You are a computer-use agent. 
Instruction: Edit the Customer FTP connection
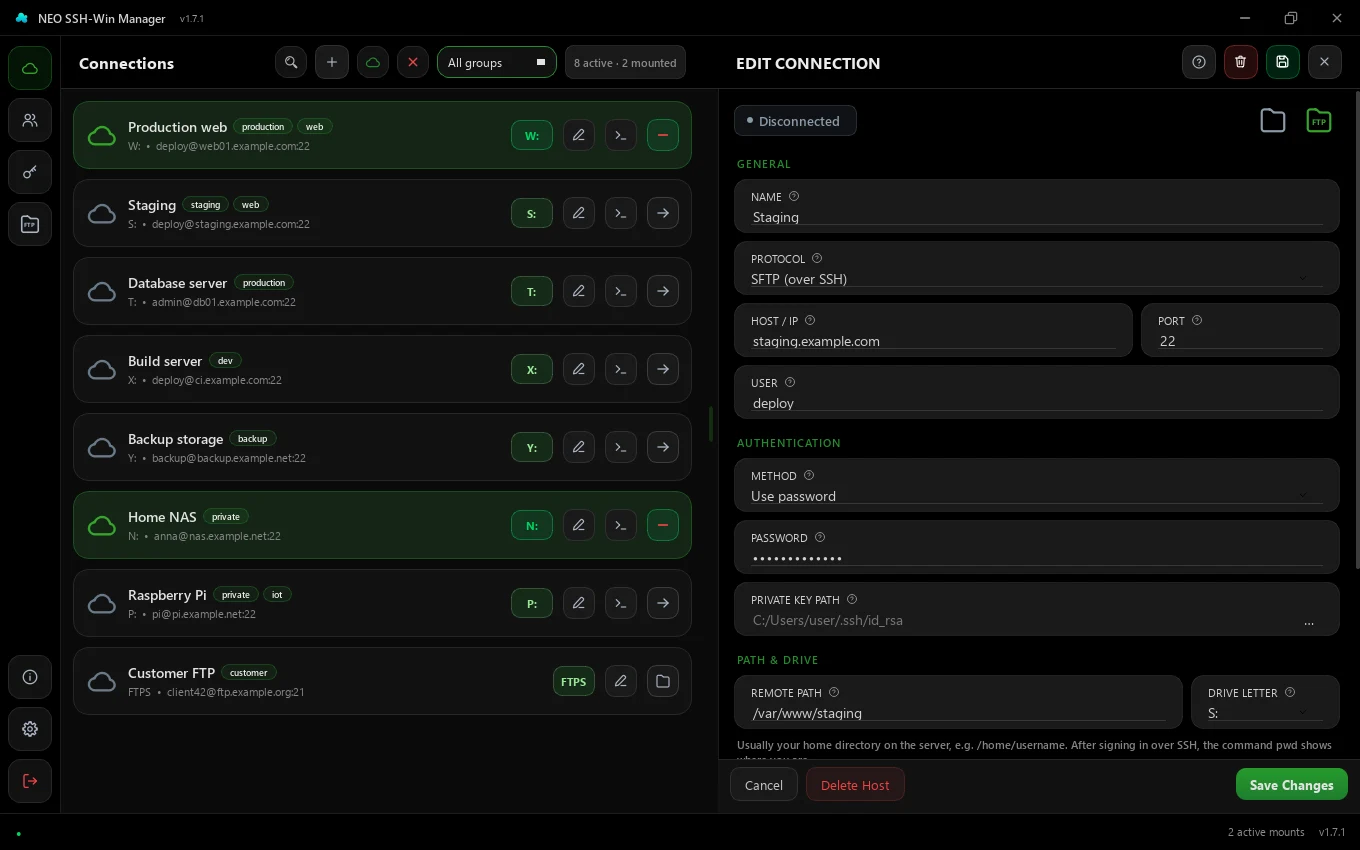tap(621, 681)
